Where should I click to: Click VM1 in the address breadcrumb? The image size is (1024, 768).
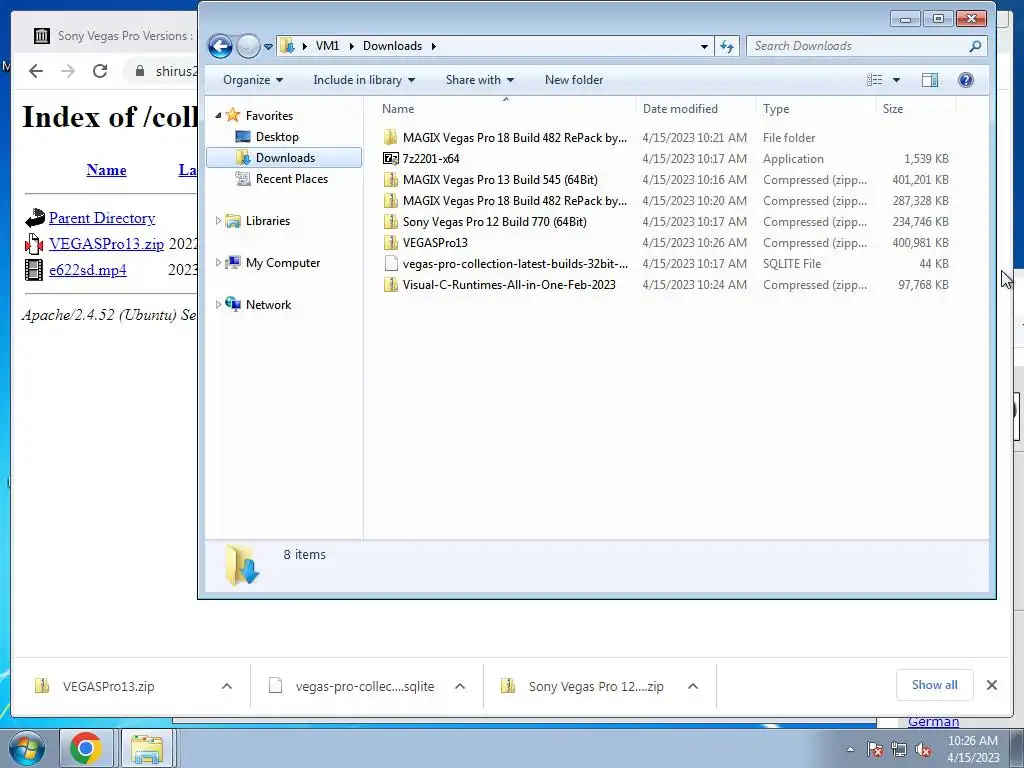[x=327, y=46]
